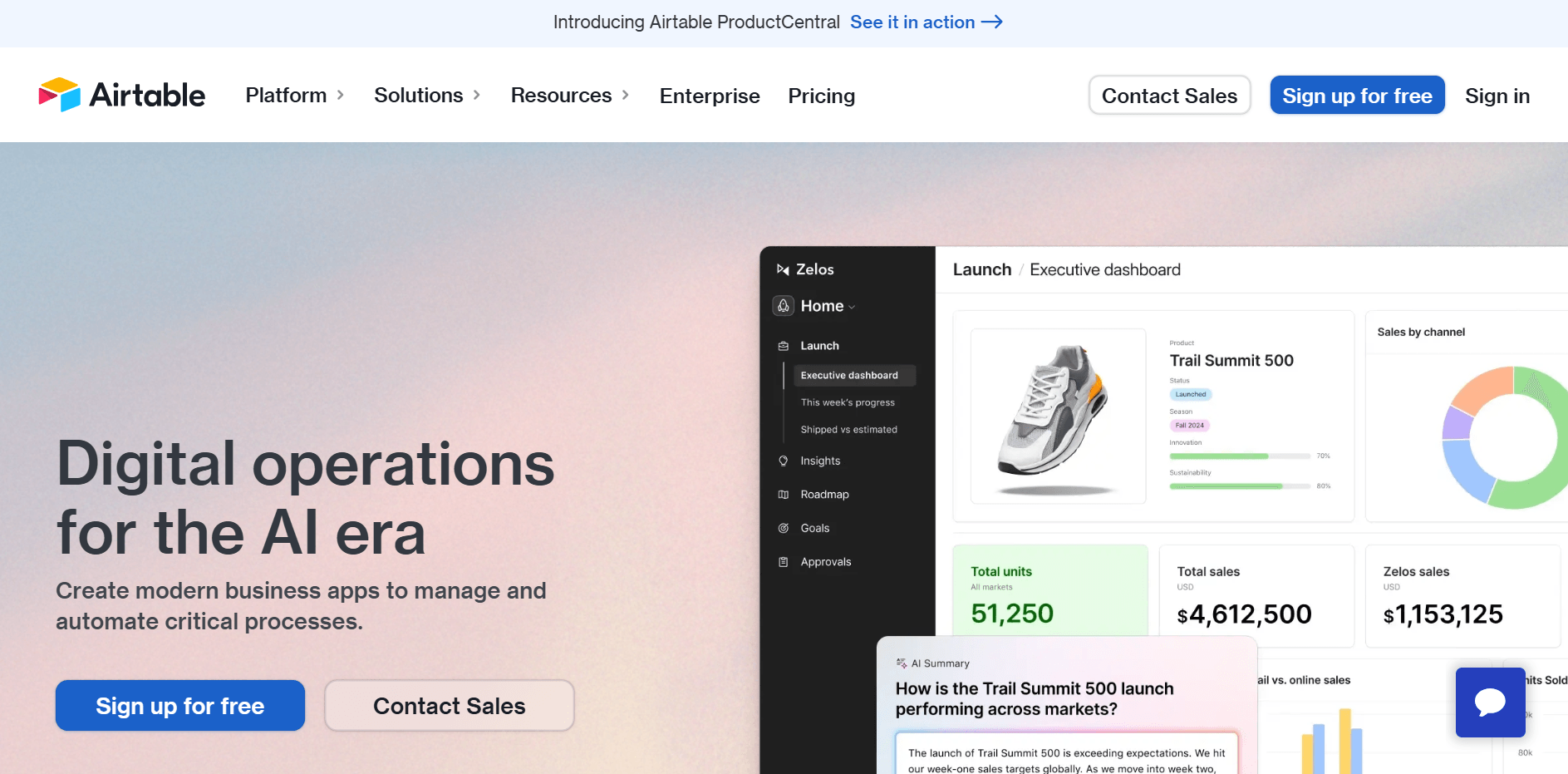Click Launch in the sidebar
1568x774 pixels.
[819, 346]
